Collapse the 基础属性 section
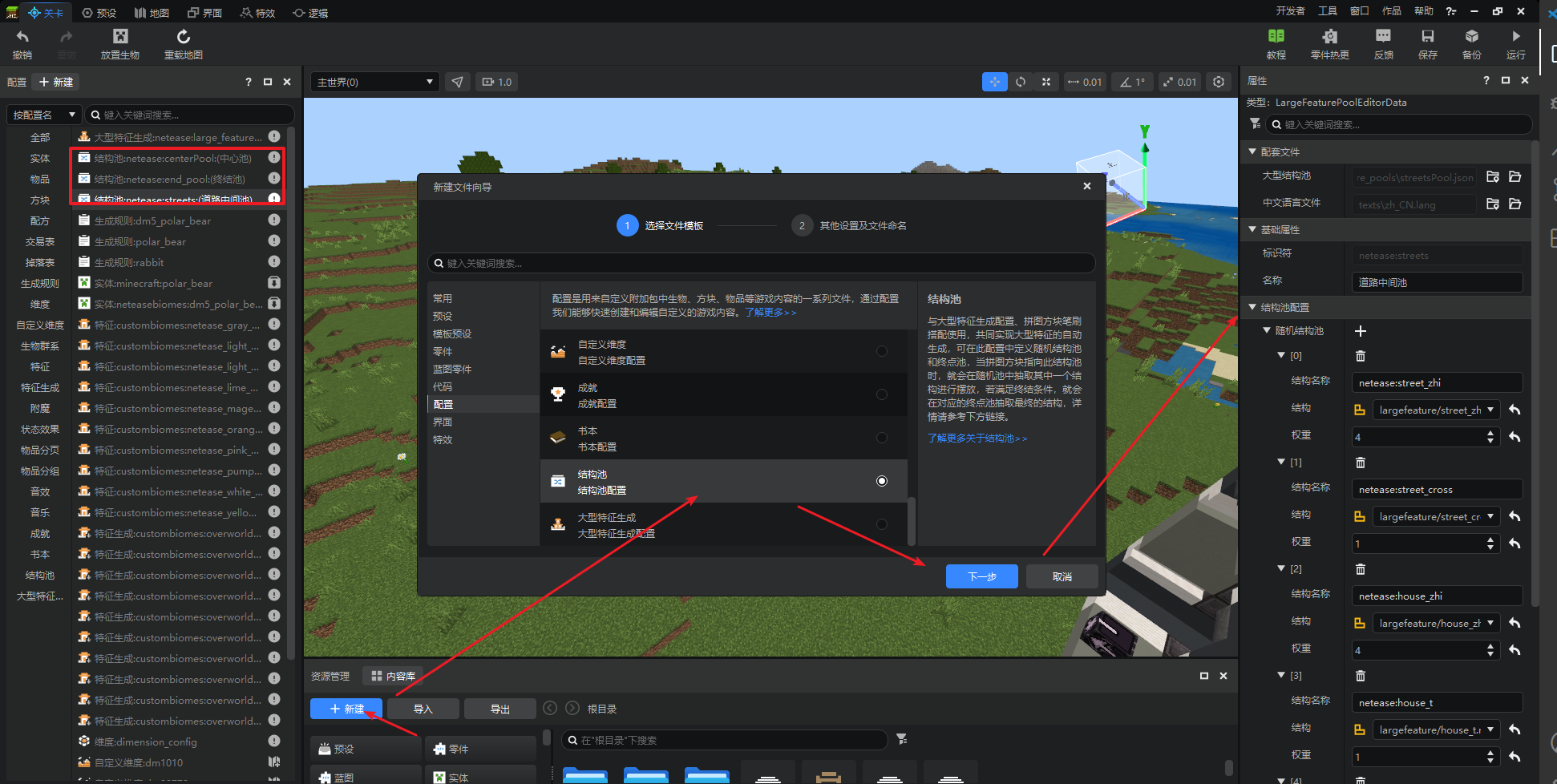 (1253, 229)
